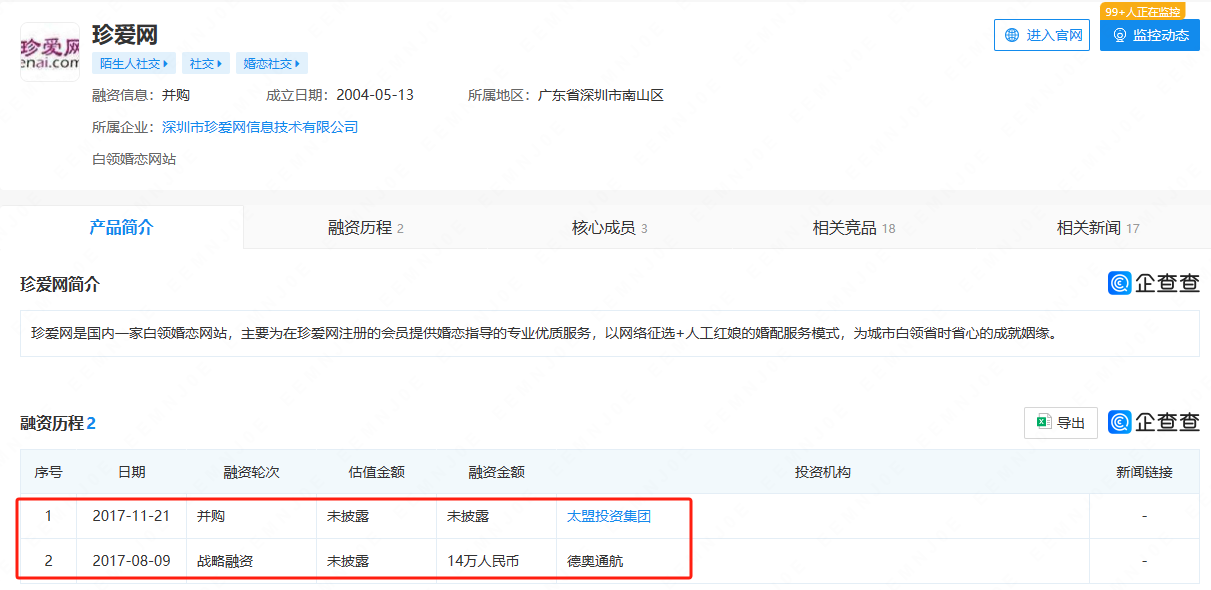
Task: Click the 日期 column header
Action: coord(131,472)
